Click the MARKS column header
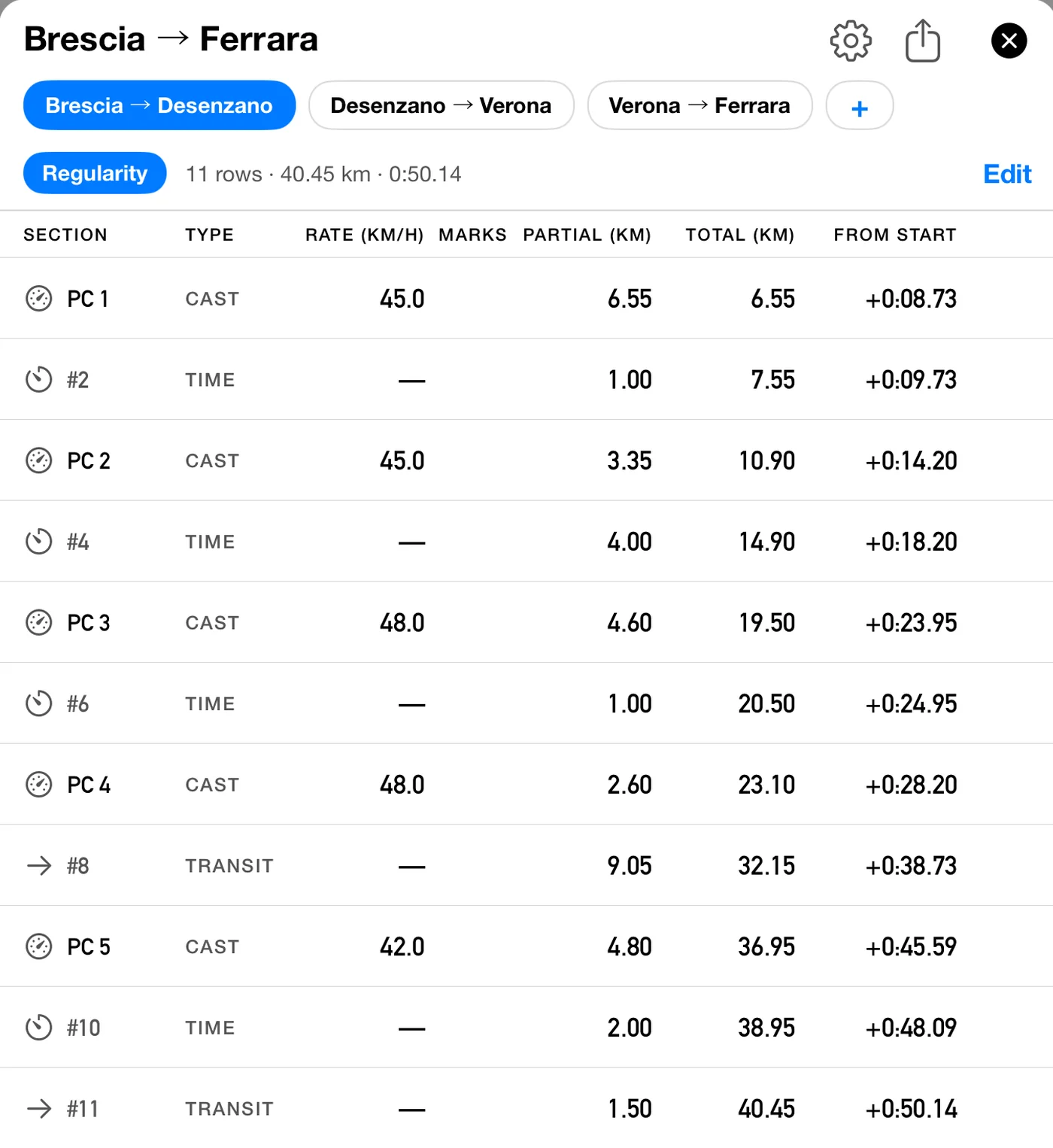The height and width of the screenshot is (1148, 1053). tap(473, 235)
